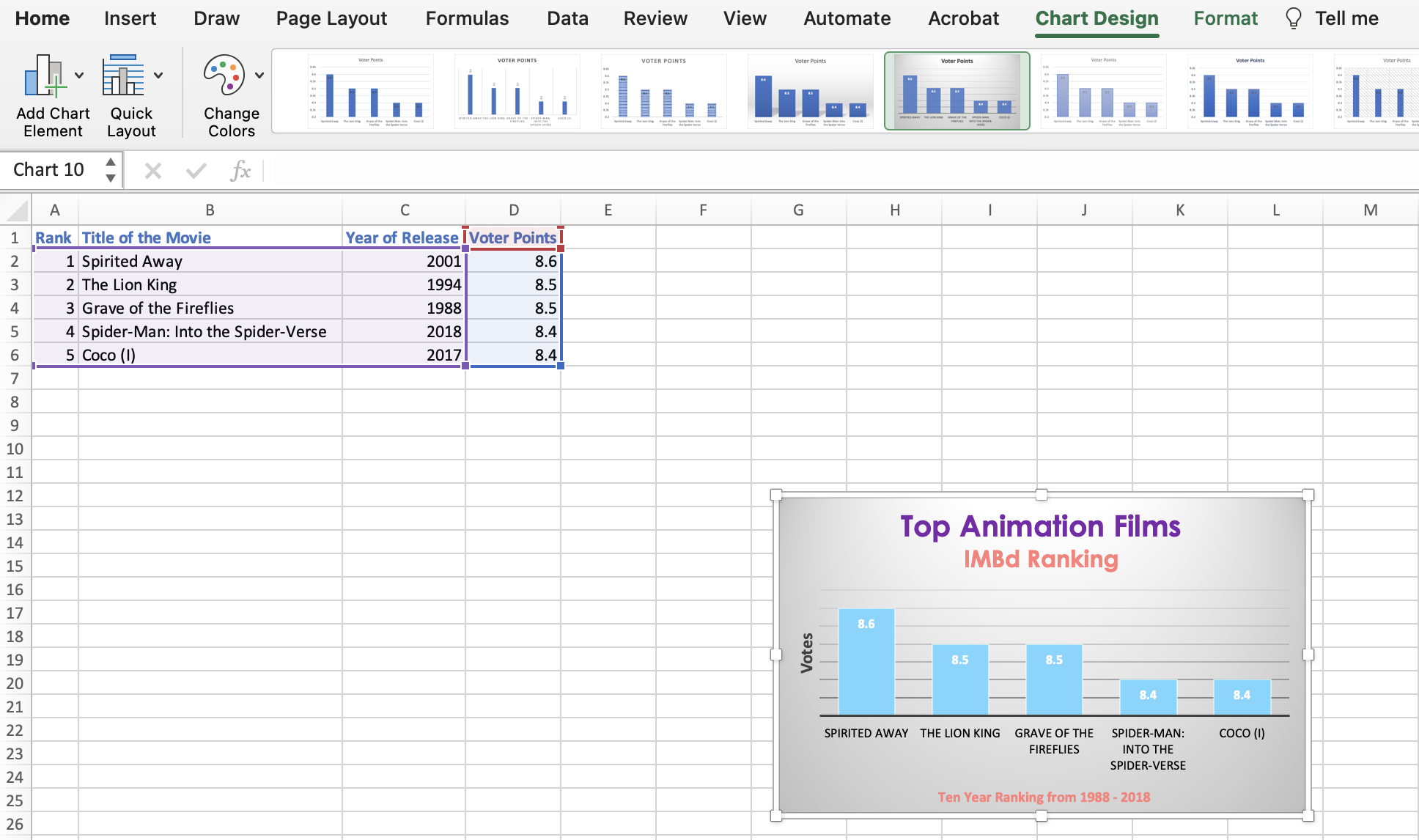Click the Votes axis title

tap(807, 652)
